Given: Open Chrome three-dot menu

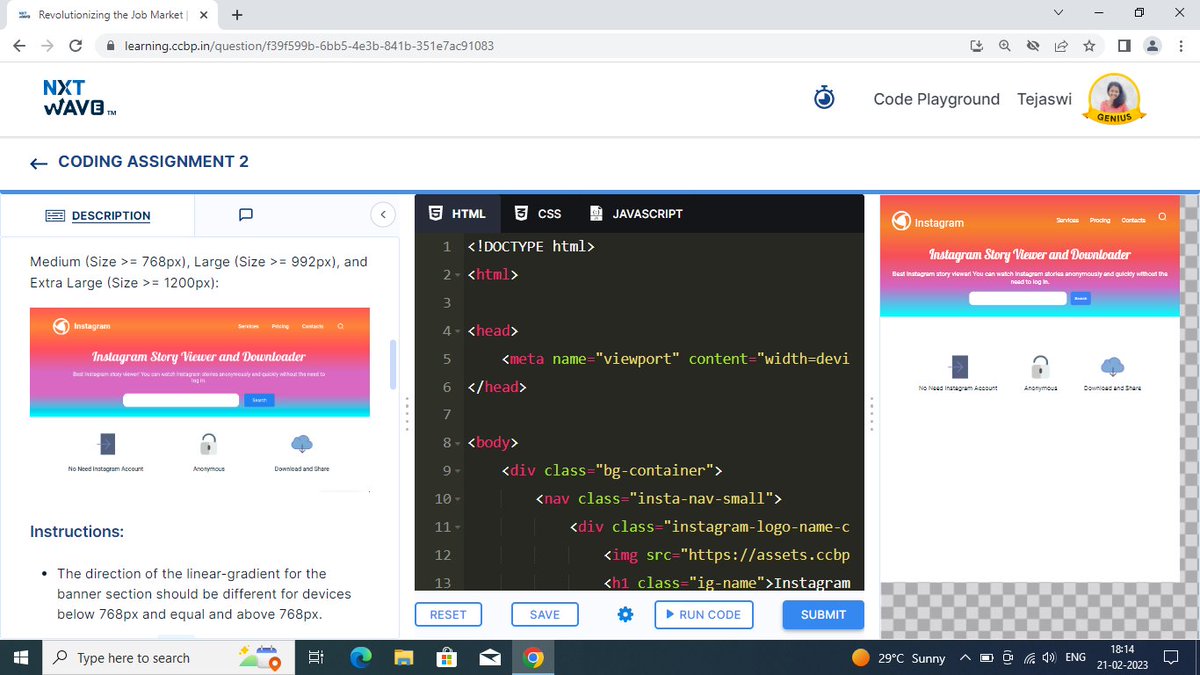Looking at the screenshot, I should pyautogui.click(x=1181, y=46).
